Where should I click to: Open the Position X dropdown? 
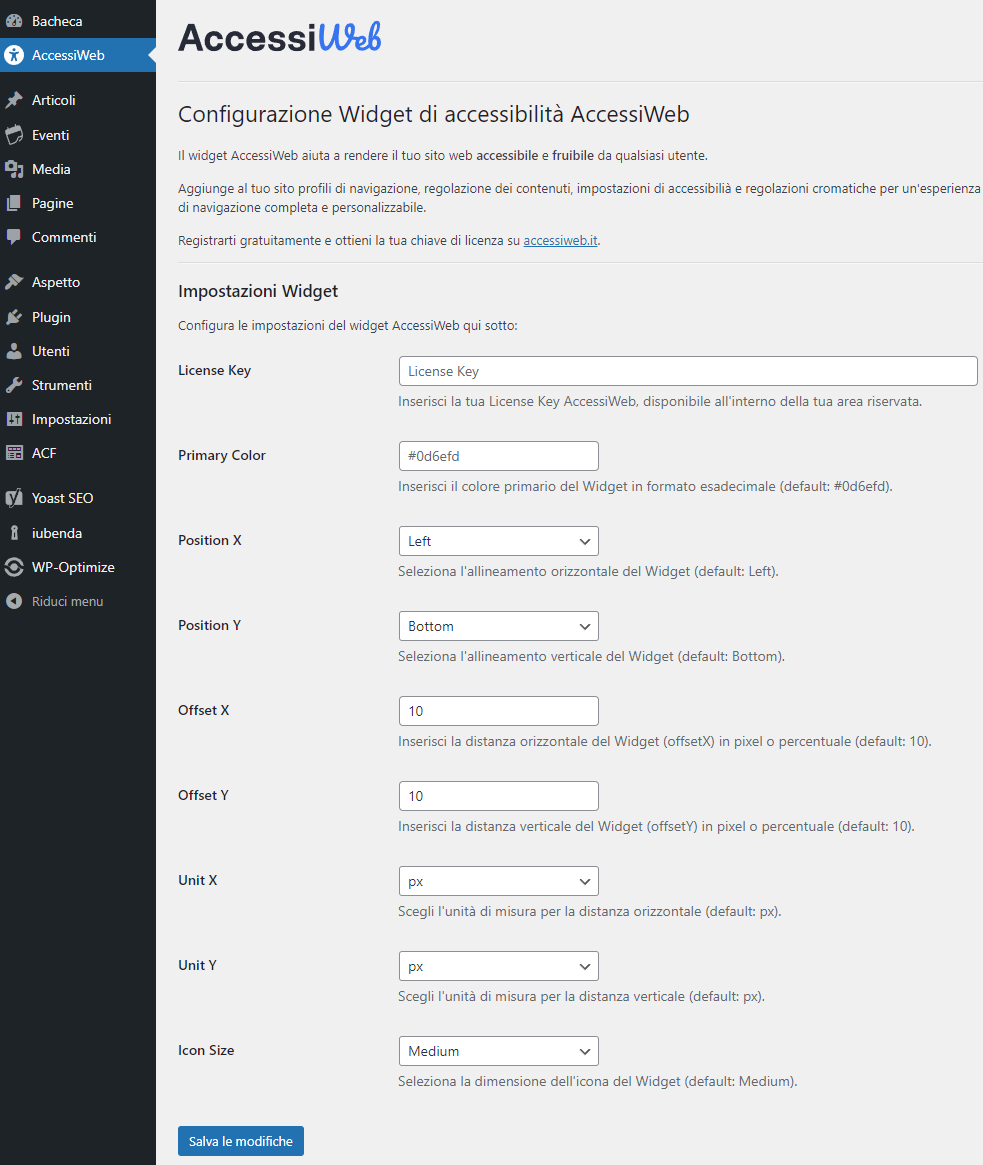pyautogui.click(x=498, y=541)
